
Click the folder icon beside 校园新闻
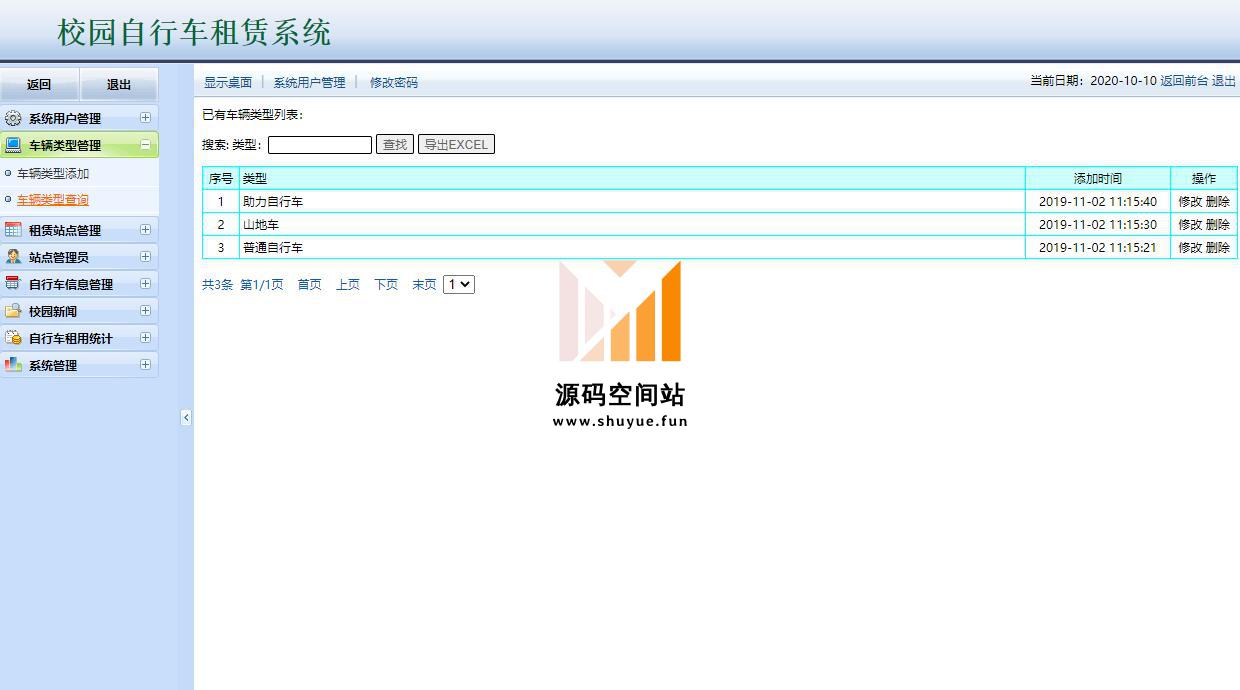click(x=13, y=311)
